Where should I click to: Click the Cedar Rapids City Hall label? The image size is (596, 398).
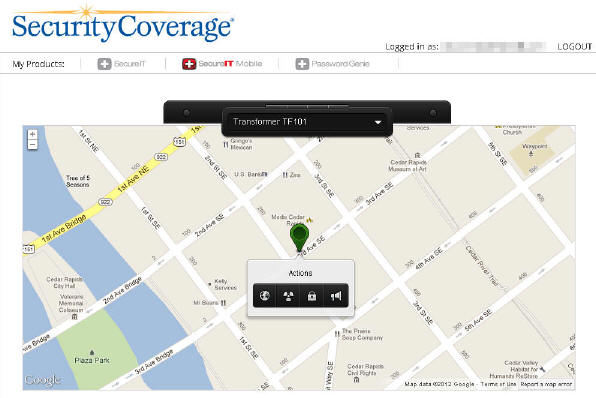point(64,282)
